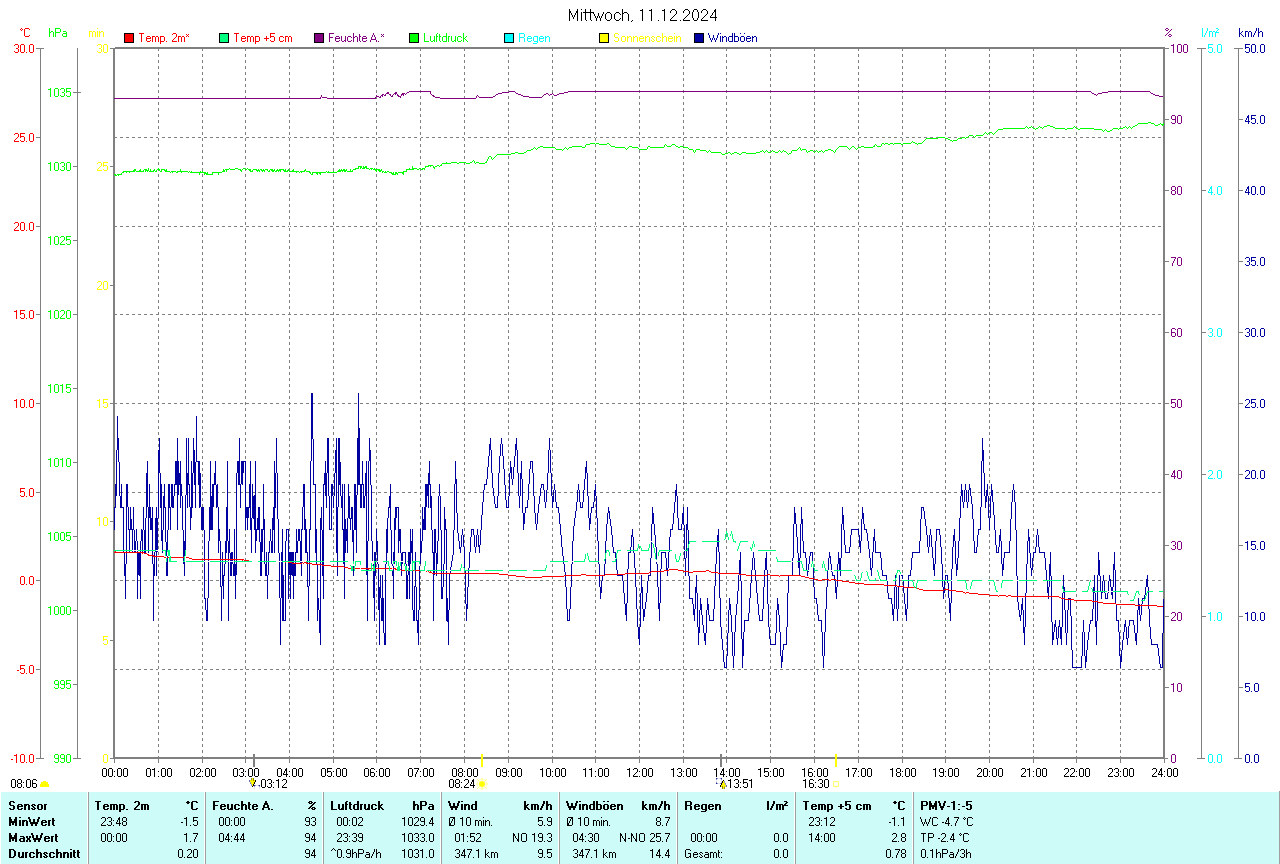Click the Temp. 2m column header in the table
Screen dimensions: 1280x864
122,806
